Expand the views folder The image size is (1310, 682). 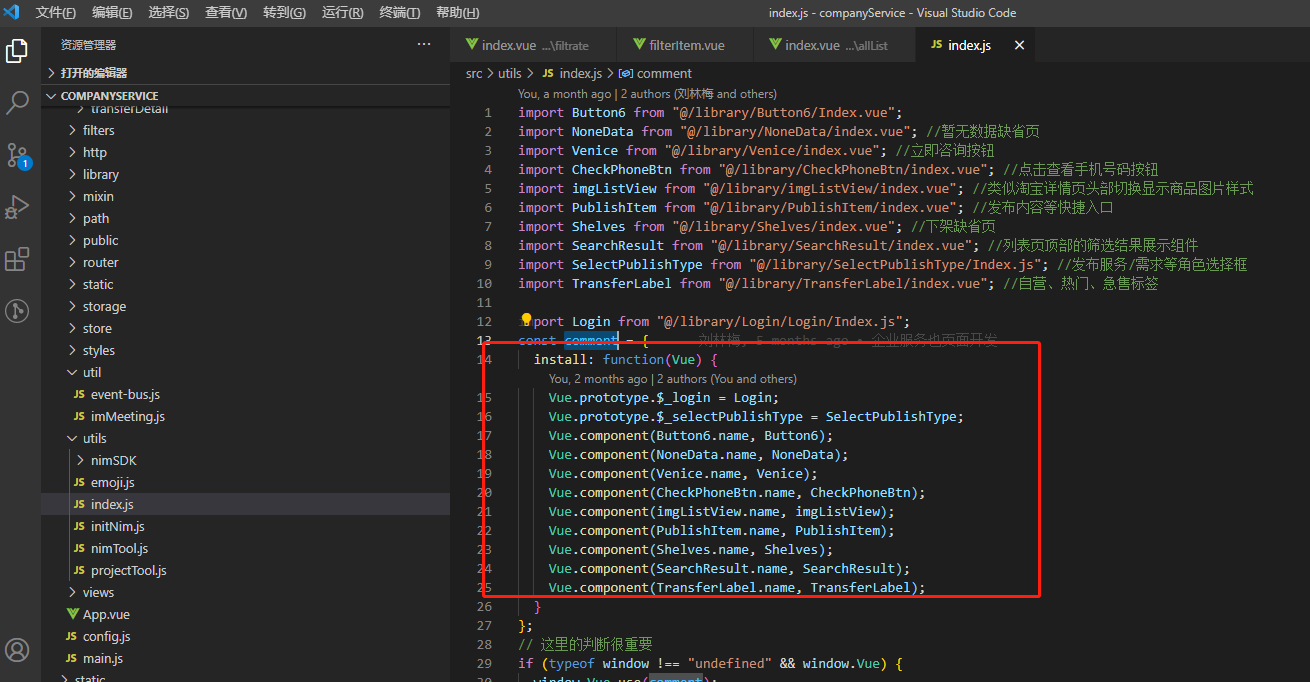(x=245, y=592)
